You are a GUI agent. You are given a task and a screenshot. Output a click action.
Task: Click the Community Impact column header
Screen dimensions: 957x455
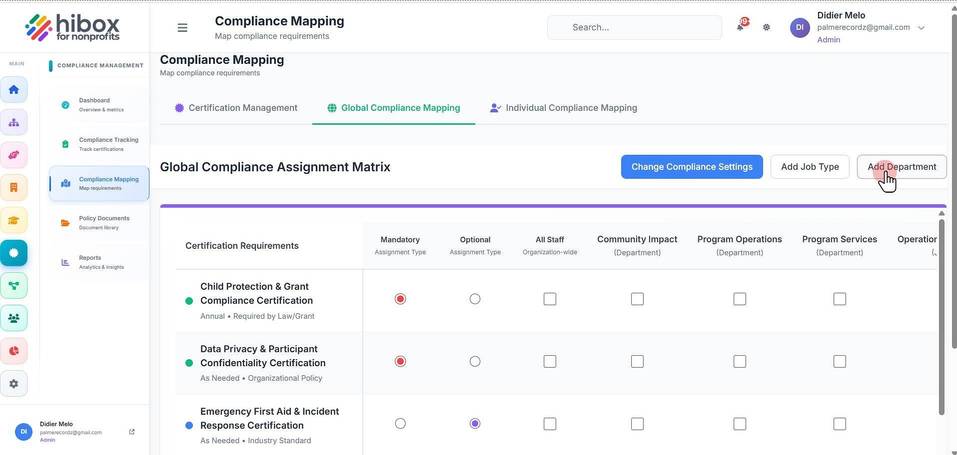(637, 245)
